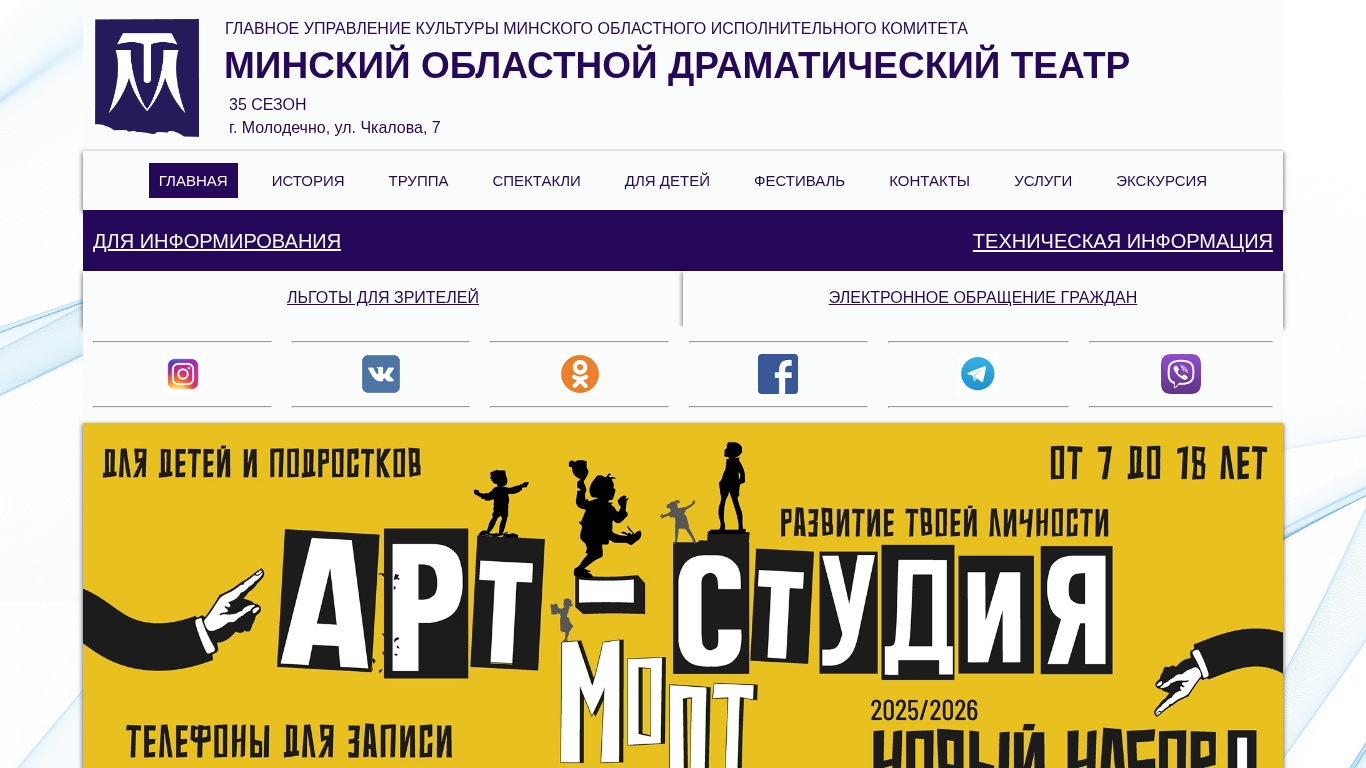Follow ЭЛЕКТРОННОЕ ОБРАЩЕНИЕ ГРАЖДАН link

click(983, 297)
